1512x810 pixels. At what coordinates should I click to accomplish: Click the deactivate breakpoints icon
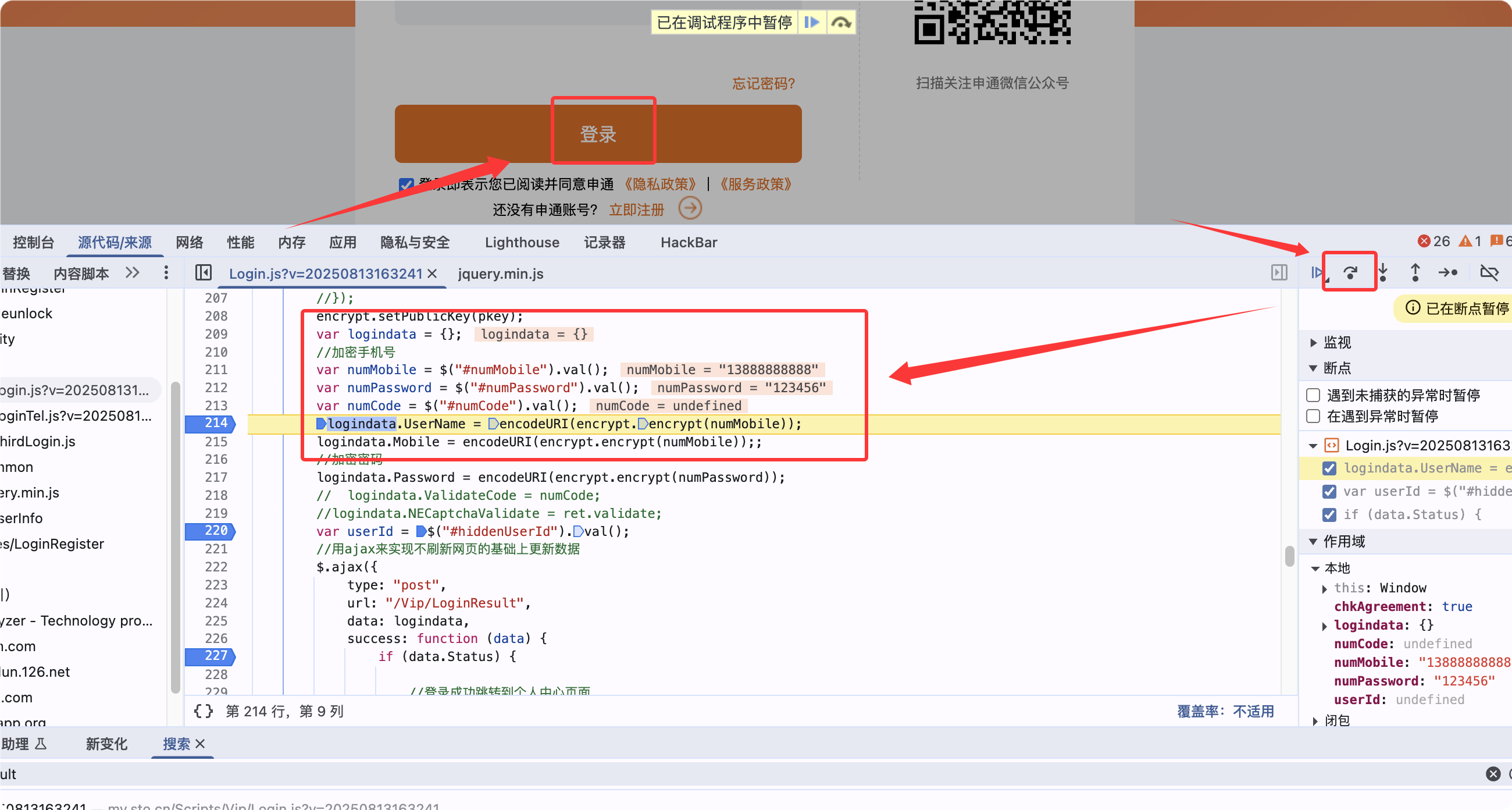click(x=1489, y=272)
